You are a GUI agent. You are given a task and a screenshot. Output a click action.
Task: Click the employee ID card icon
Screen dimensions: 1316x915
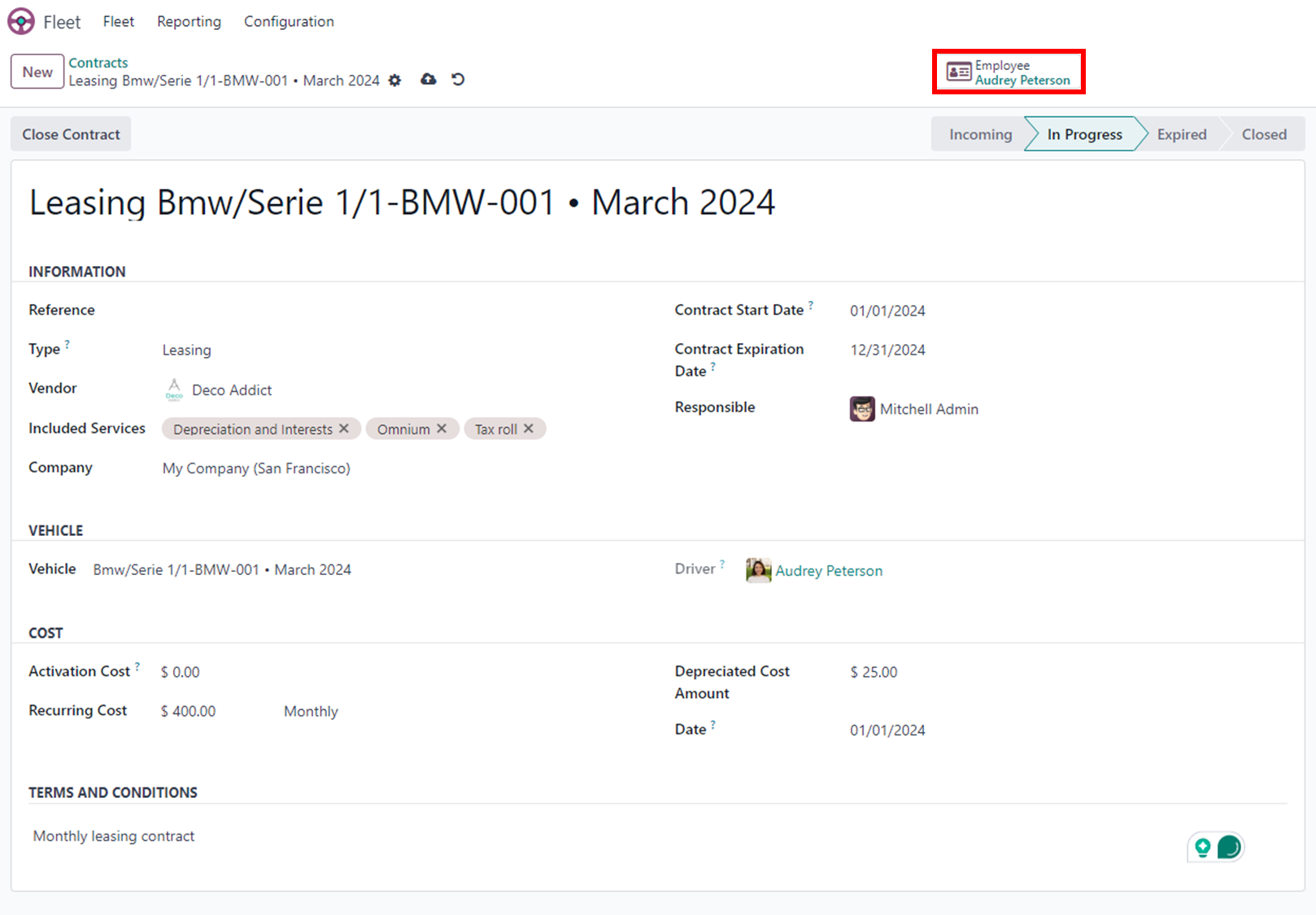959,72
